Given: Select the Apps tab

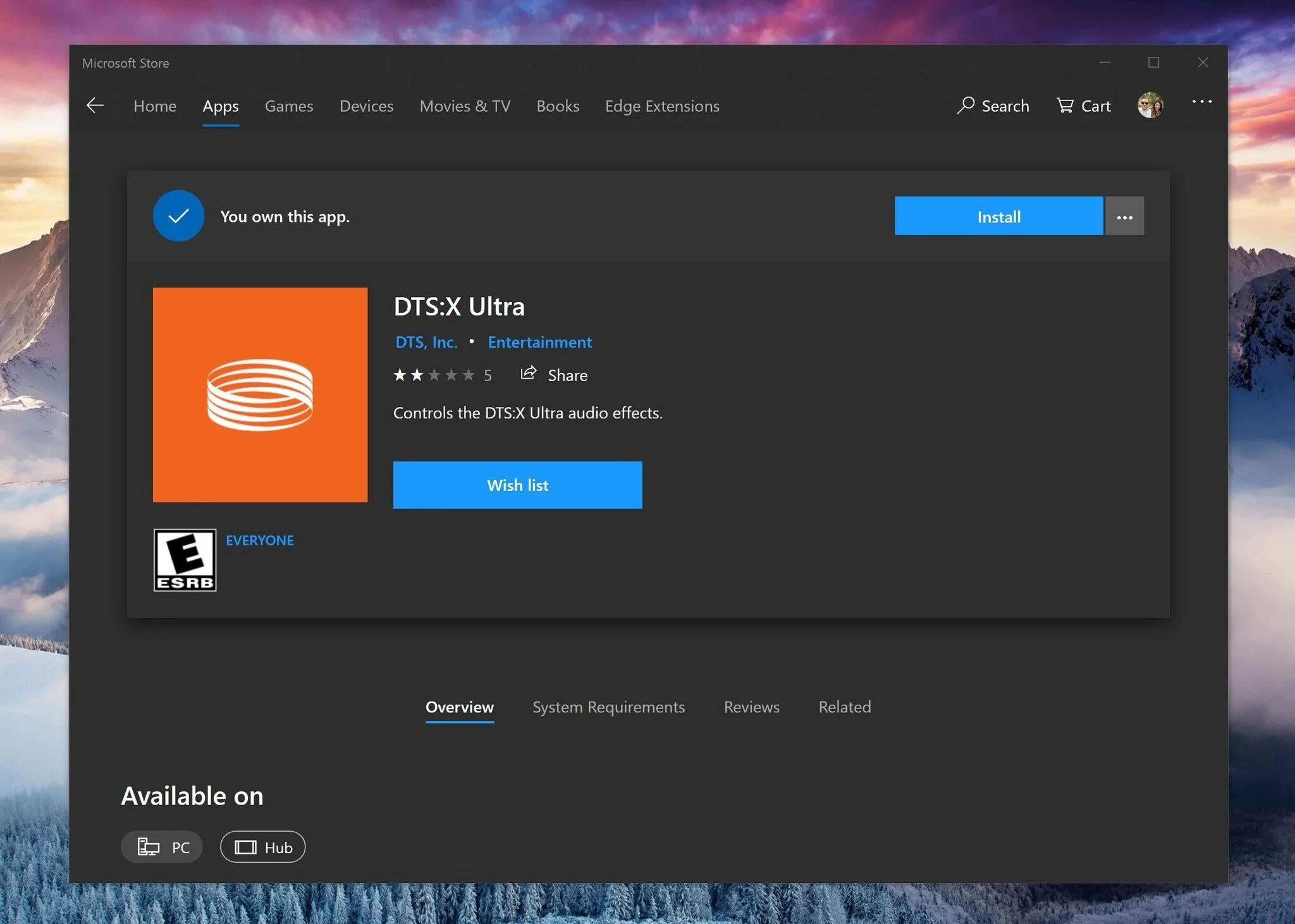Looking at the screenshot, I should [221, 106].
